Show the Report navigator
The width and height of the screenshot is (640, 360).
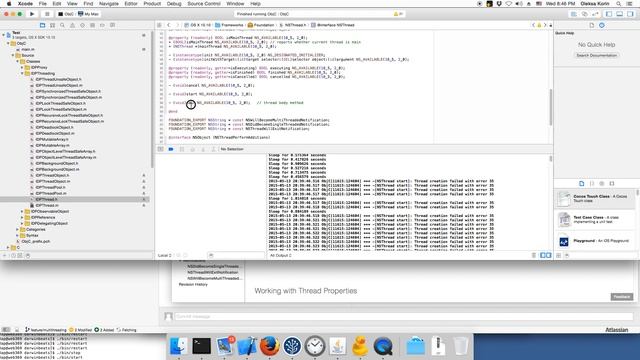tap(112, 25)
